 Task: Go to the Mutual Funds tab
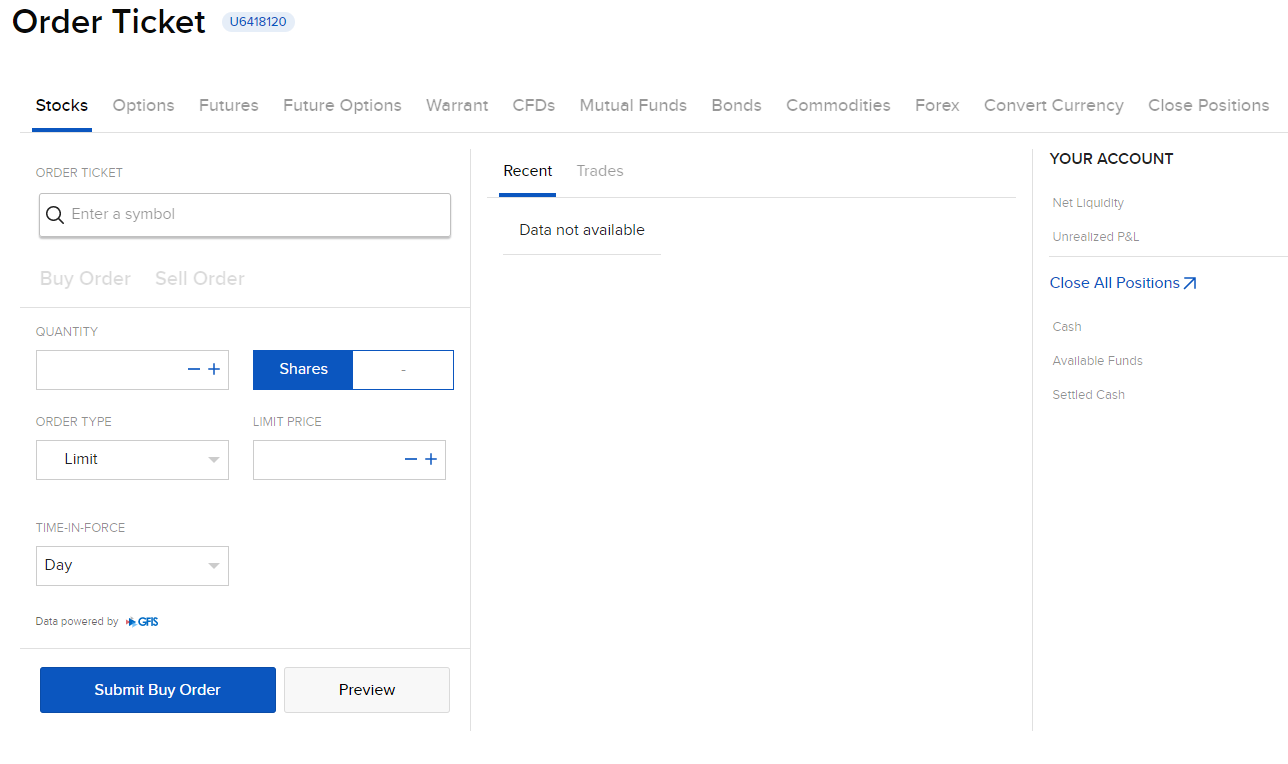tap(633, 105)
